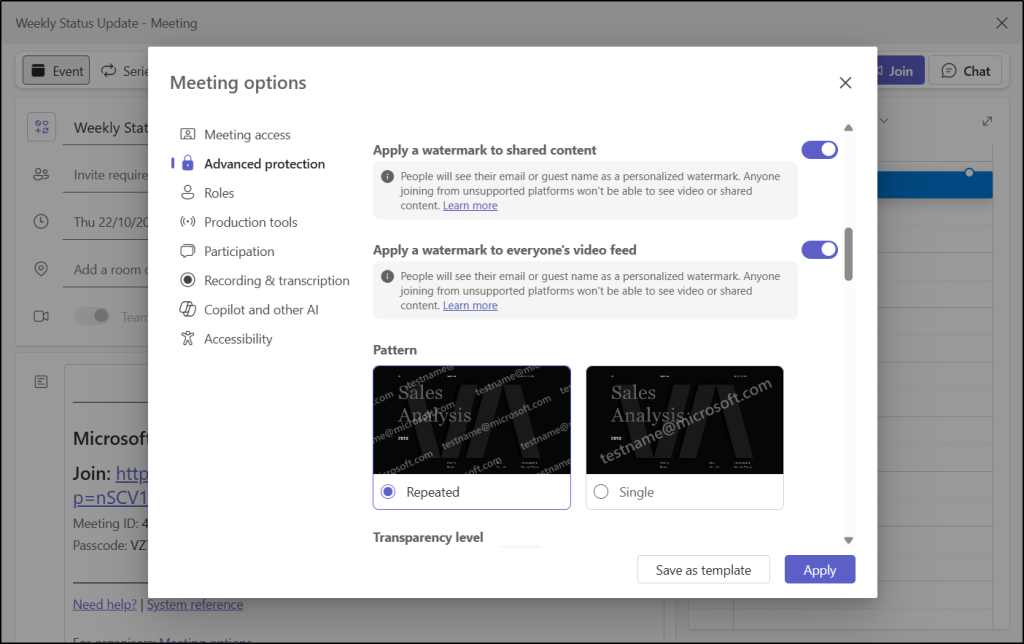Click the Single watermark preview thumbnail
The width and height of the screenshot is (1024, 644).
684,420
